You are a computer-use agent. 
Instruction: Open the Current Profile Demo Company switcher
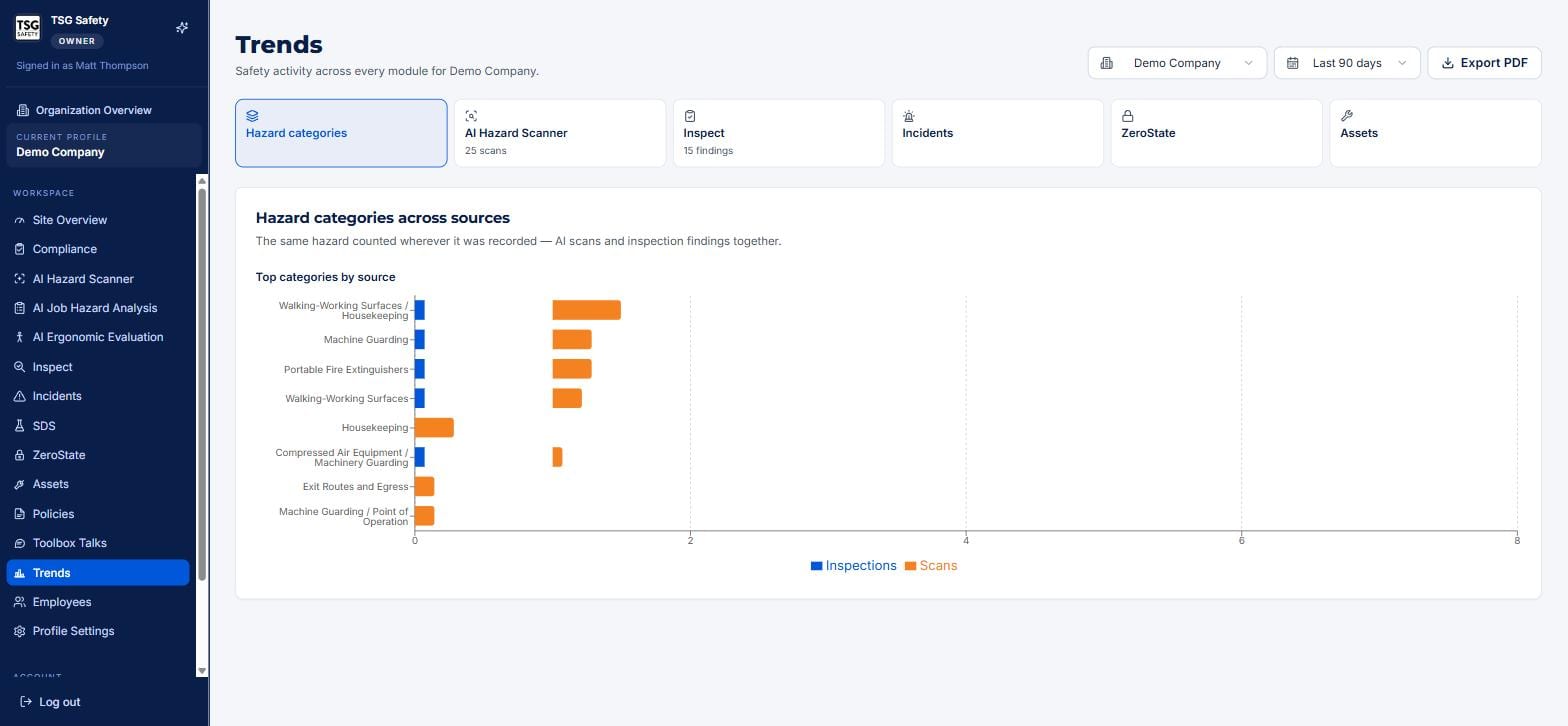click(x=104, y=145)
